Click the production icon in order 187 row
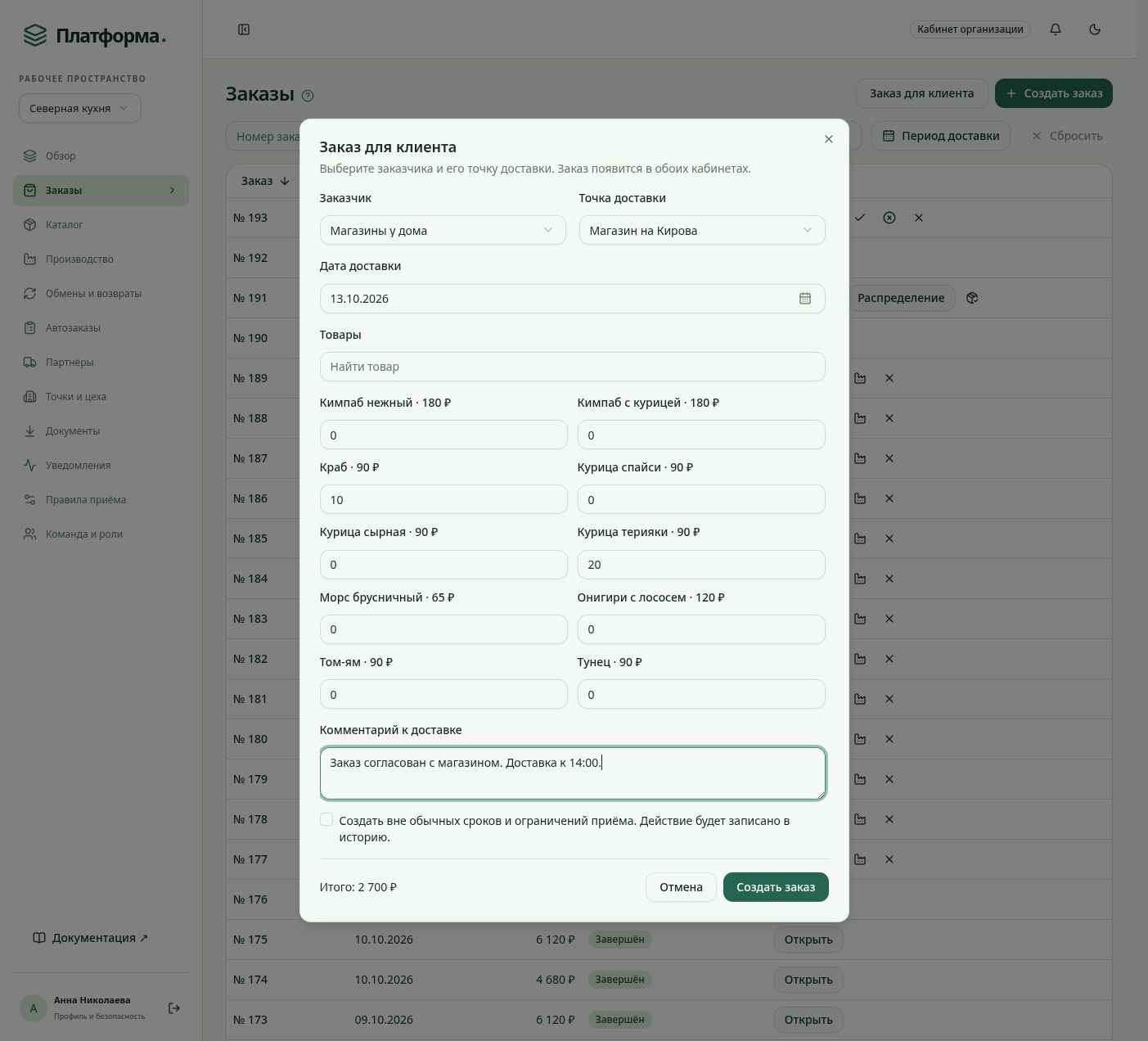The height and width of the screenshot is (1041, 1148). tap(860, 458)
